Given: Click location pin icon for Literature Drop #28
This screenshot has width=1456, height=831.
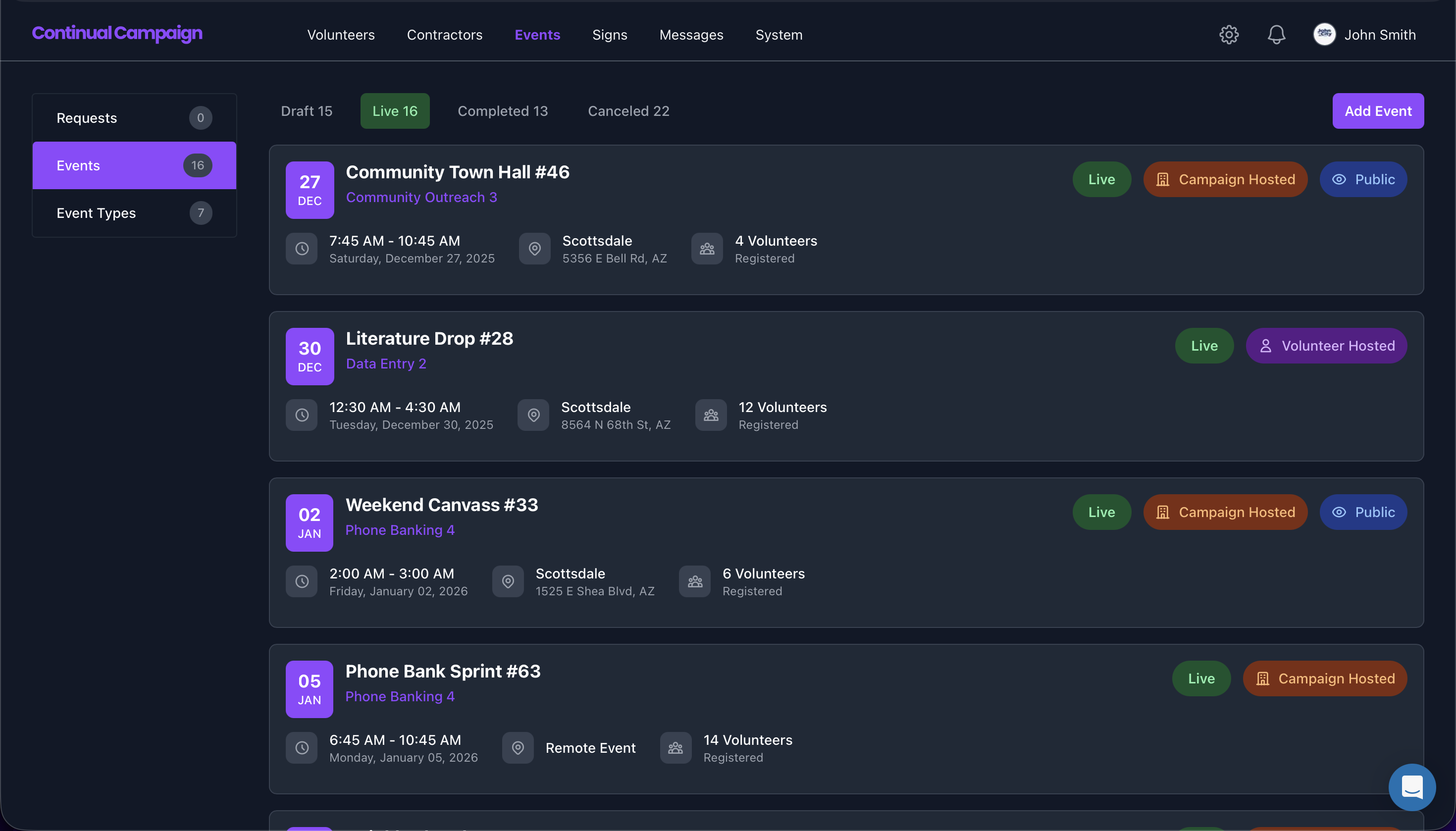Looking at the screenshot, I should pos(533,415).
